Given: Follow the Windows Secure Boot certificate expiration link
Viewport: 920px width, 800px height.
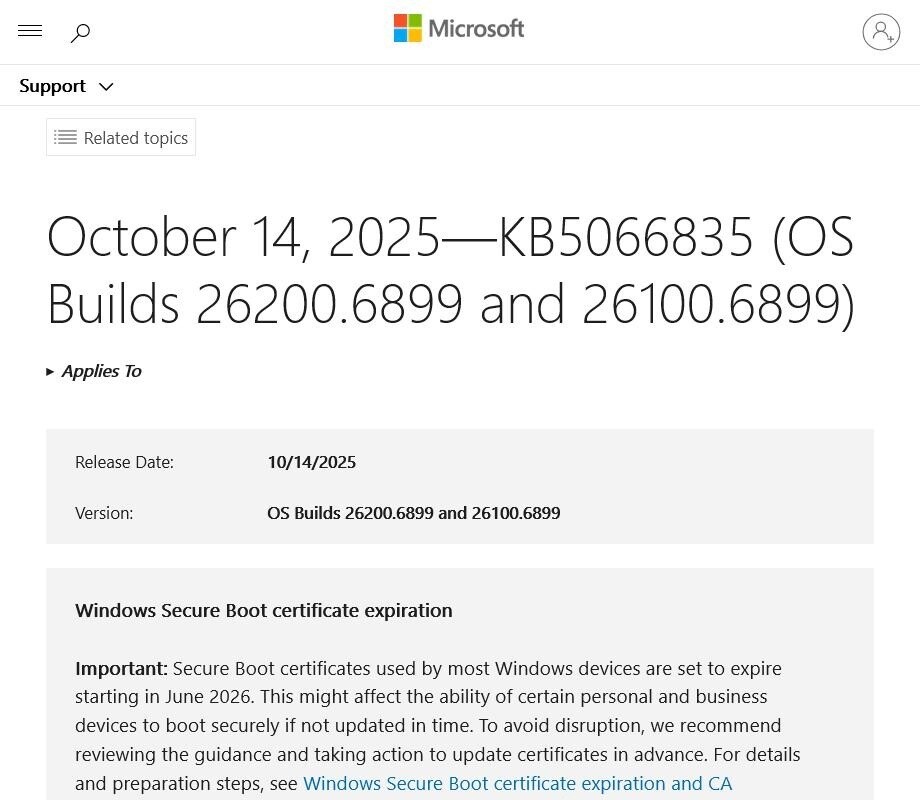Looking at the screenshot, I should [518, 783].
